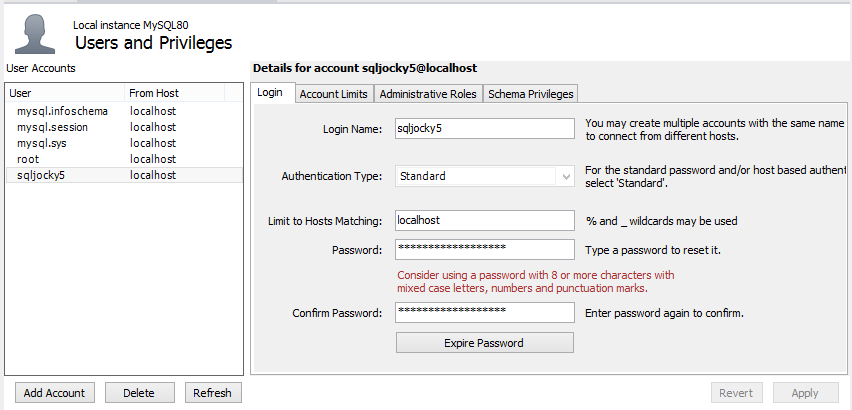852x410 pixels.
Task: Focus the Login Name field
Action: coord(485,129)
